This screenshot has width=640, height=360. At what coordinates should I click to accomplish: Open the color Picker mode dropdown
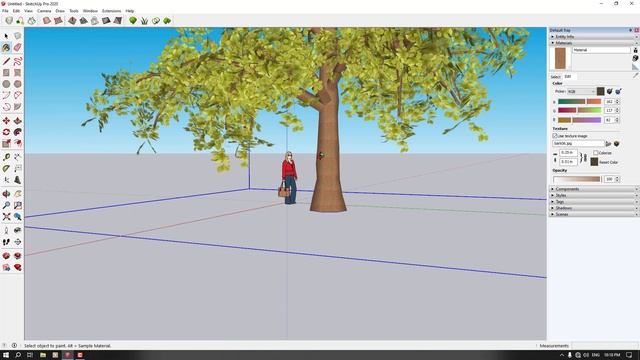pos(581,91)
